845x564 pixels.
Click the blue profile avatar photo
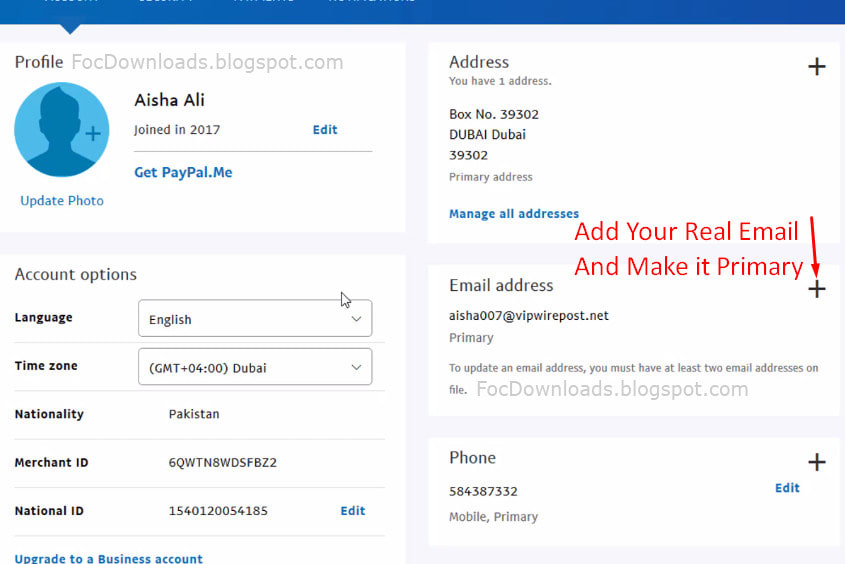tap(61, 129)
